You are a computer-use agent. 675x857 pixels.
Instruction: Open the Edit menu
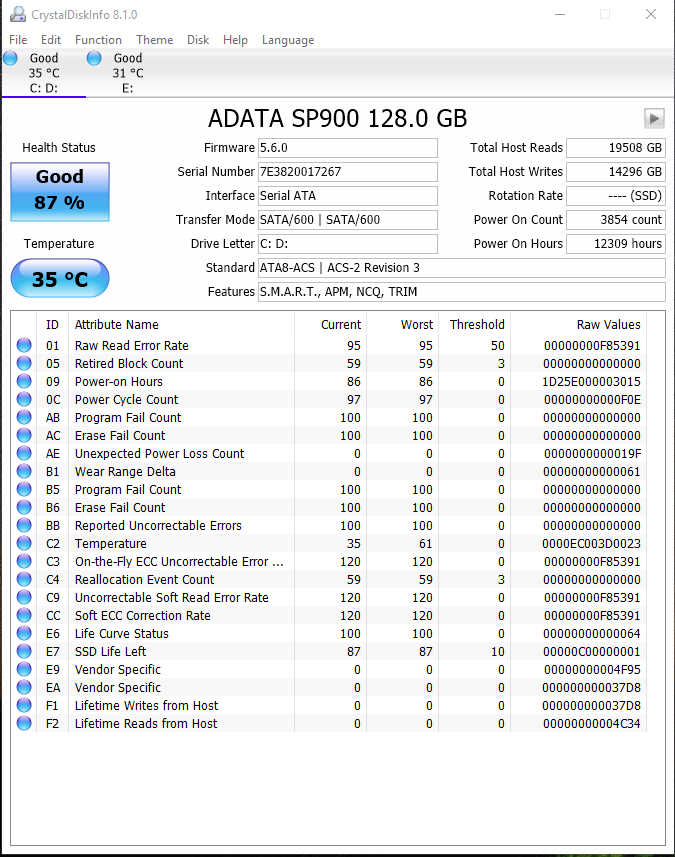pyautogui.click(x=51, y=40)
